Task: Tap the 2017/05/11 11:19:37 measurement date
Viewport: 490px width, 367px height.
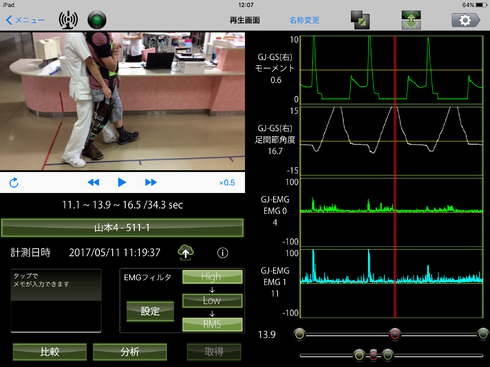Action: tap(115, 253)
